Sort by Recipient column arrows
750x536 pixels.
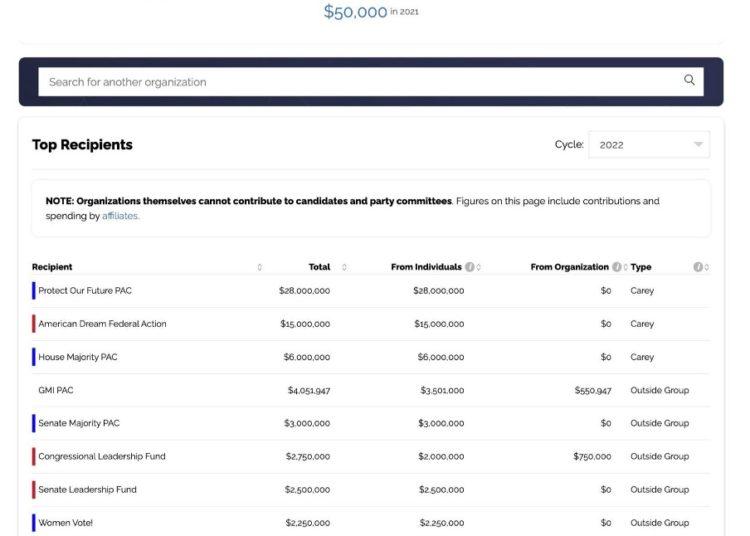click(260, 267)
